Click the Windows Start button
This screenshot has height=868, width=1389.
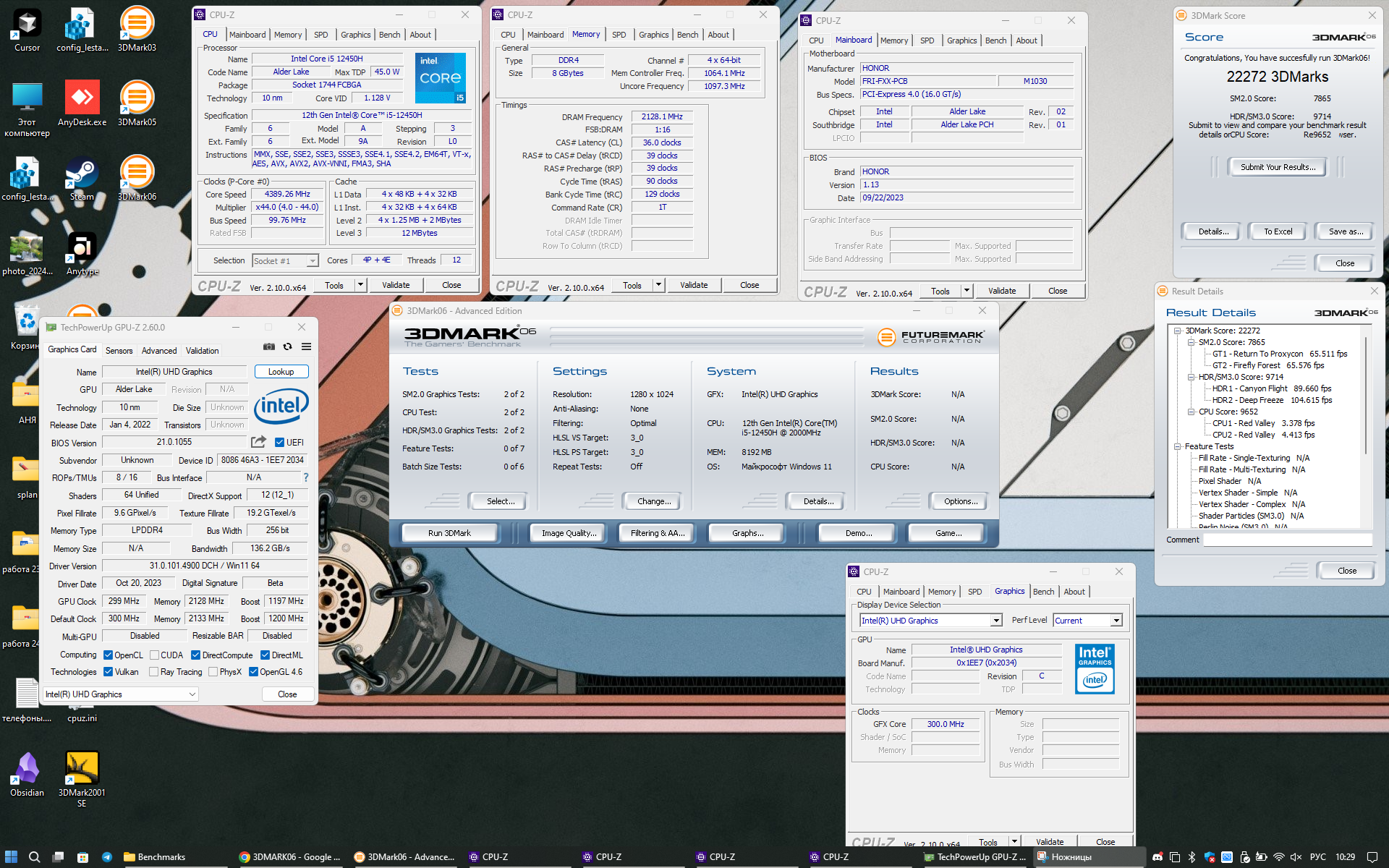click(11, 856)
